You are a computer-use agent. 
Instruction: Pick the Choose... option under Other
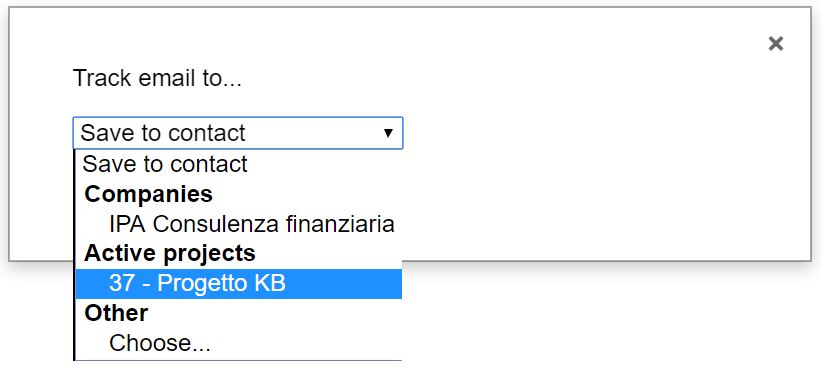pos(239,343)
